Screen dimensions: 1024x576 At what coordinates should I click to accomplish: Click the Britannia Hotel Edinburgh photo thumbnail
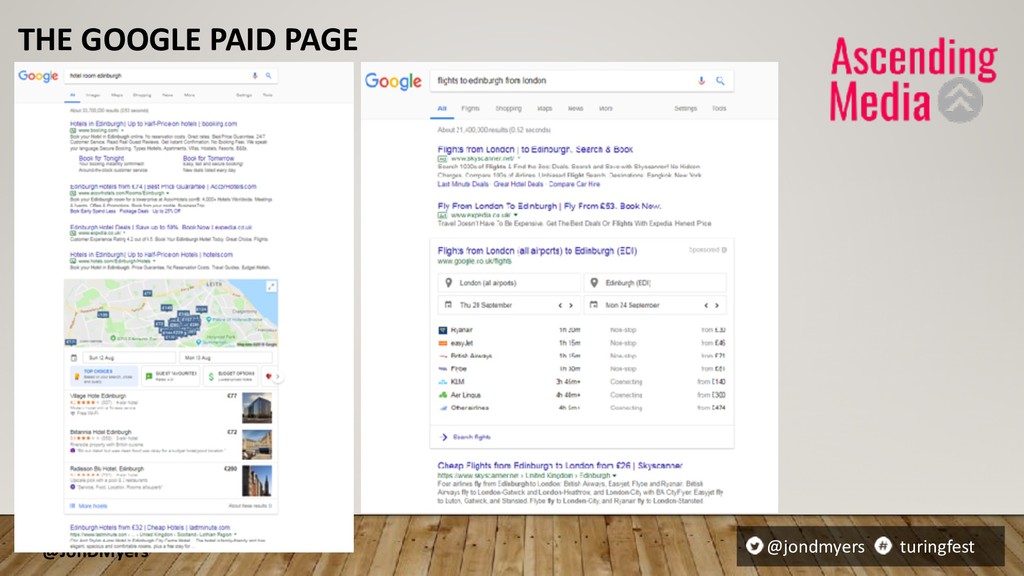[x=257, y=445]
